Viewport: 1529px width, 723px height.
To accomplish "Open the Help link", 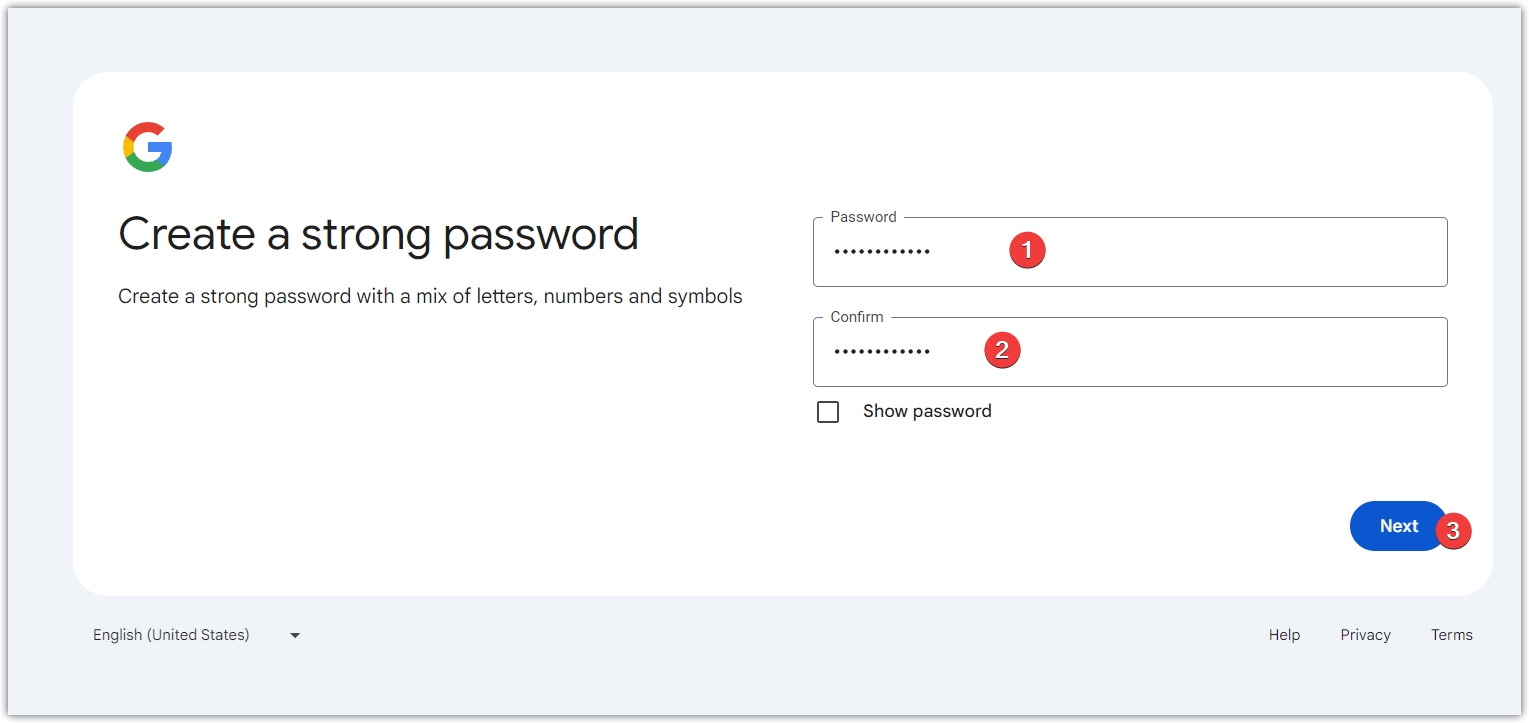I will pyautogui.click(x=1284, y=635).
